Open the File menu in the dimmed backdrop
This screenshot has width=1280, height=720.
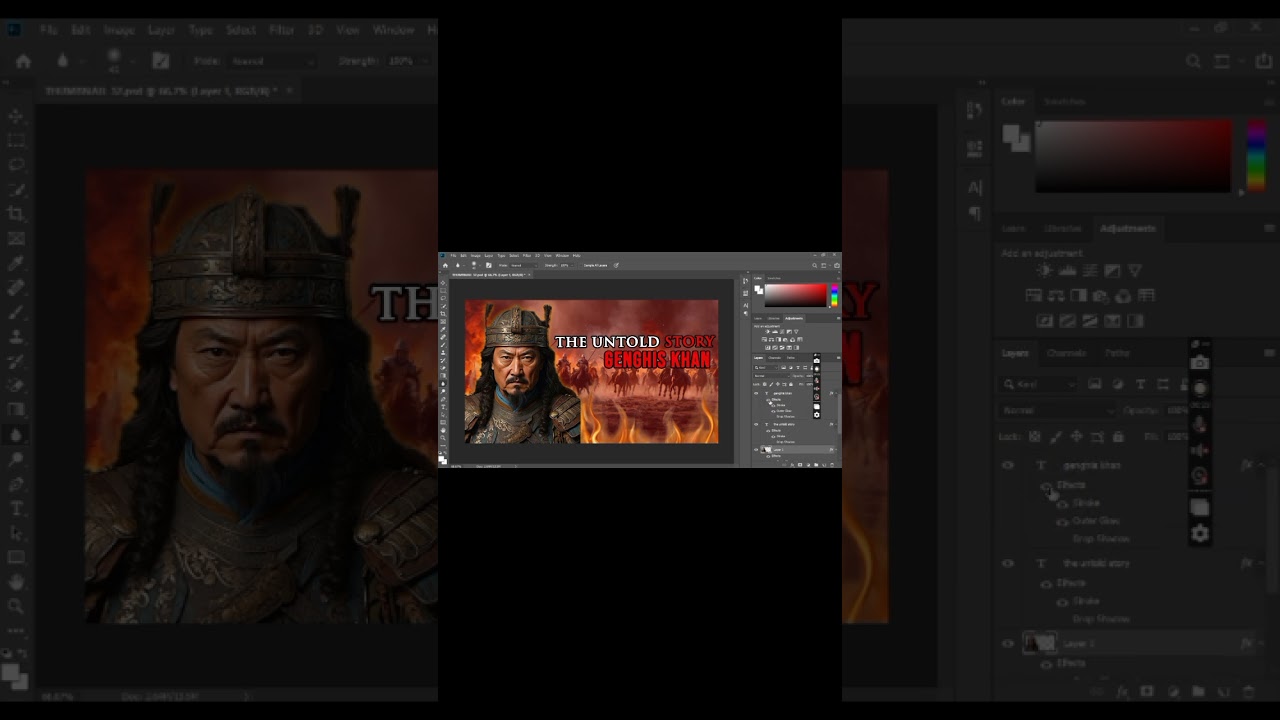tap(48, 30)
